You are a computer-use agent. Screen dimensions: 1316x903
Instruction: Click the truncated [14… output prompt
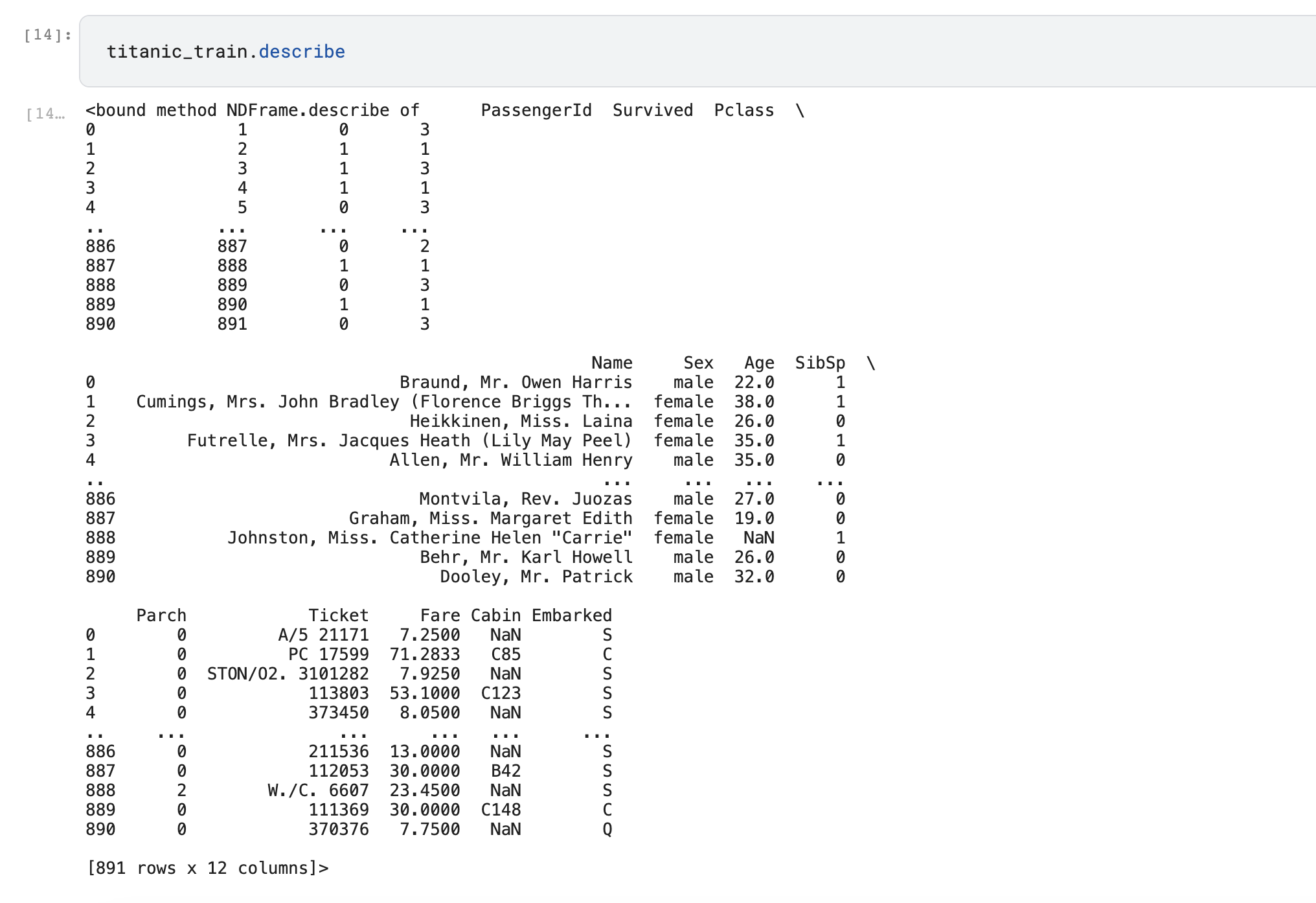45,115
